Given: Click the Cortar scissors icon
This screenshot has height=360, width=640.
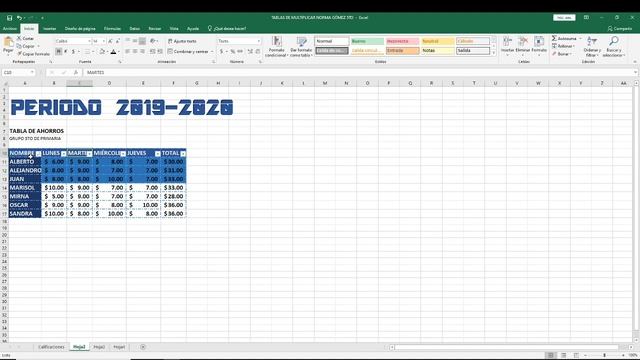Looking at the screenshot, I should click(x=19, y=38).
